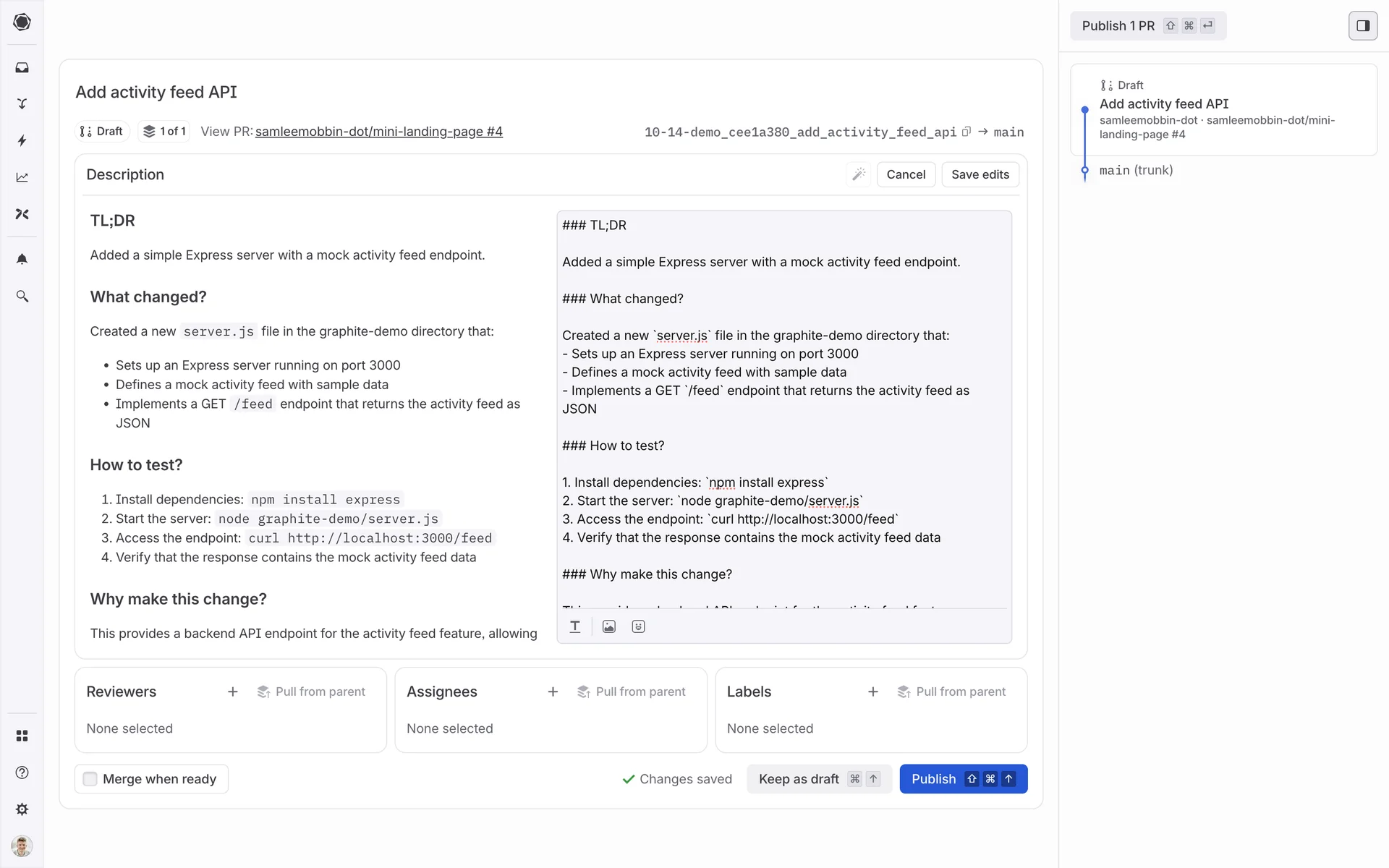Open emoji picker in editor toolbar
Screen dimensions: 1389x868
coord(638,626)
